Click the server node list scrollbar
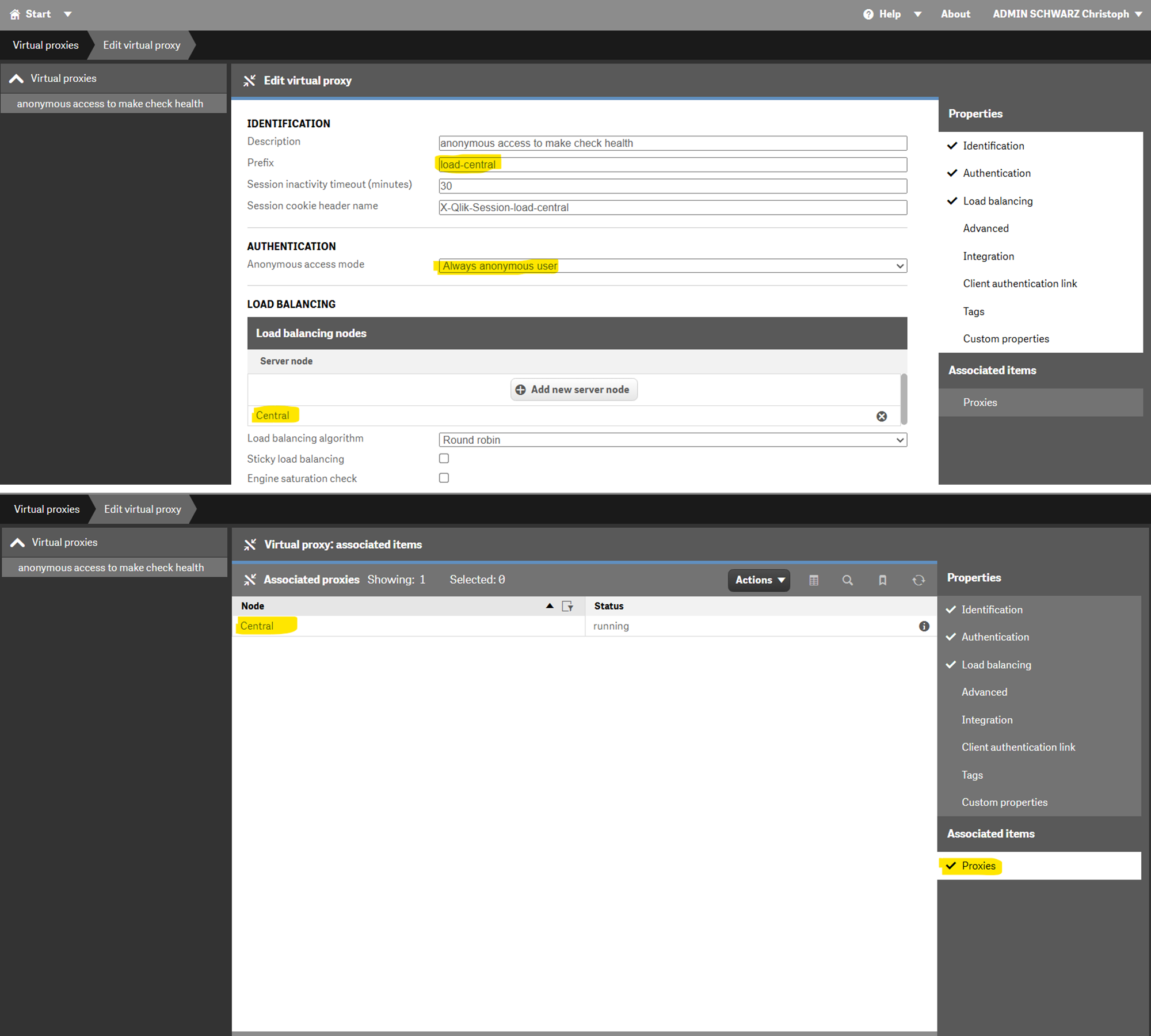This screenshot has height=1036, width=1151. 904,399
